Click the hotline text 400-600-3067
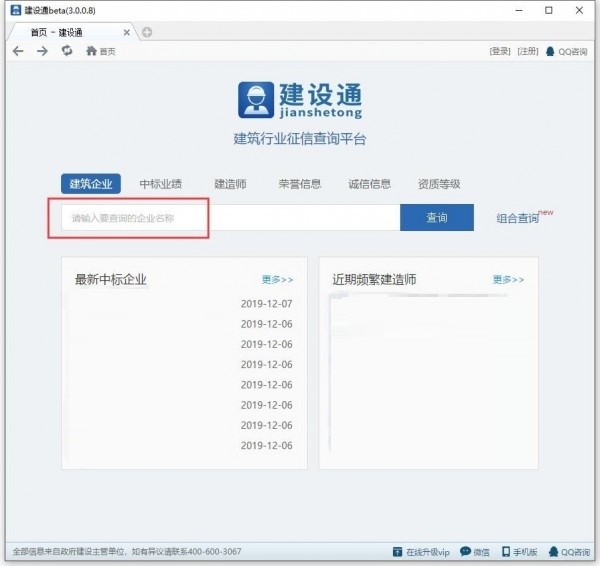Image resolution: width=600 pixels, height=566 pixels. 215,552
